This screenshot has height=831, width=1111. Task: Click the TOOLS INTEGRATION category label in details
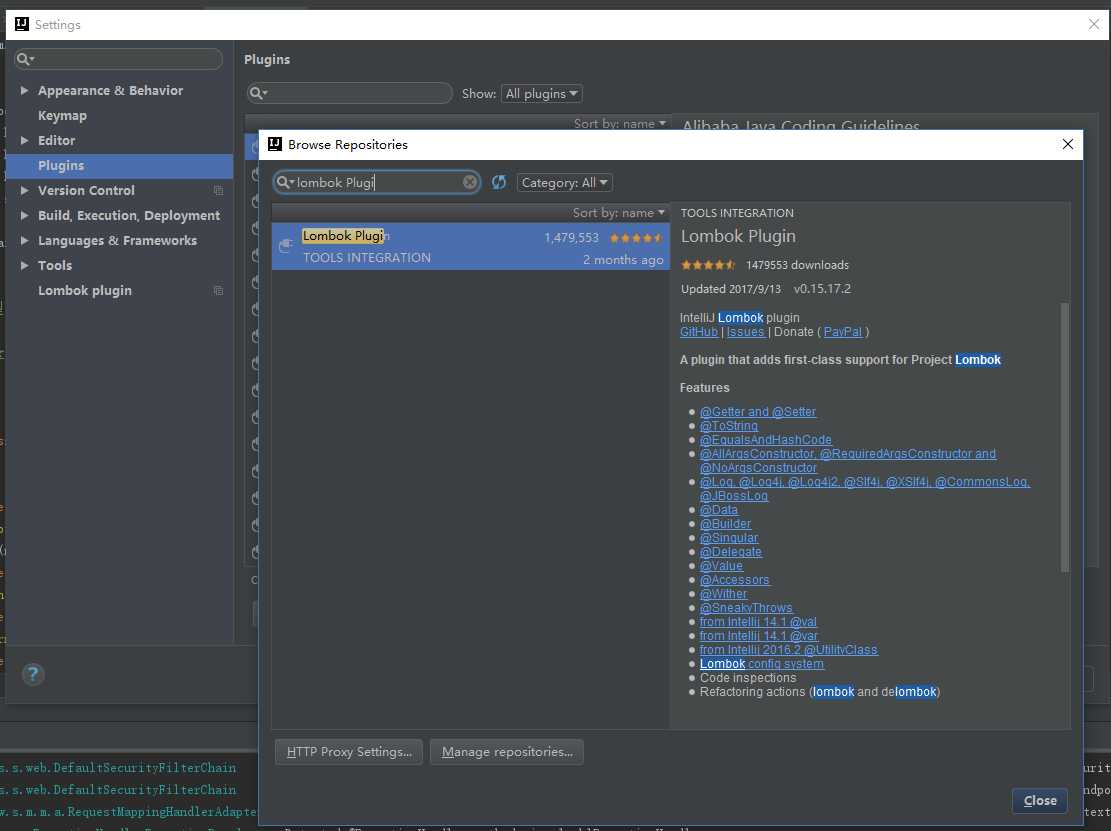pos(737,213)
